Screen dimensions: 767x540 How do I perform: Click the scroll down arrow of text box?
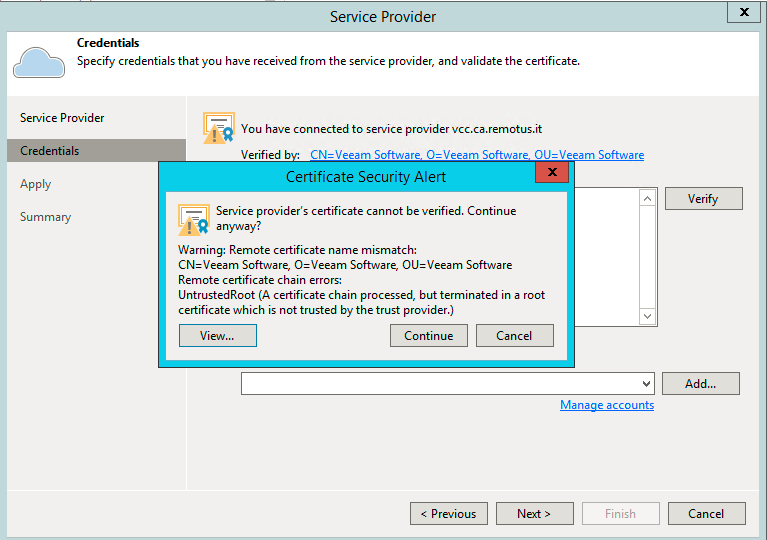pos(647,316)
